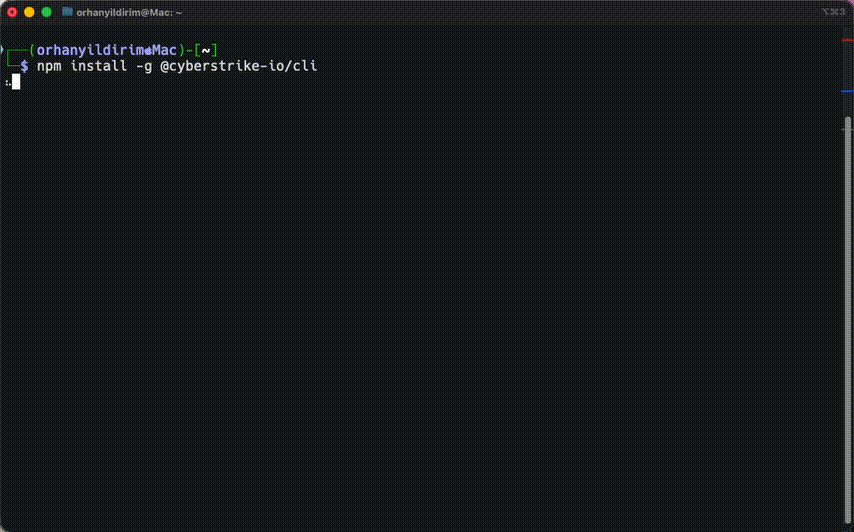Viewport: 854px width, 532px height.
Task: Click the folder icon in the title bar
Action: click(x=67, y=12)
